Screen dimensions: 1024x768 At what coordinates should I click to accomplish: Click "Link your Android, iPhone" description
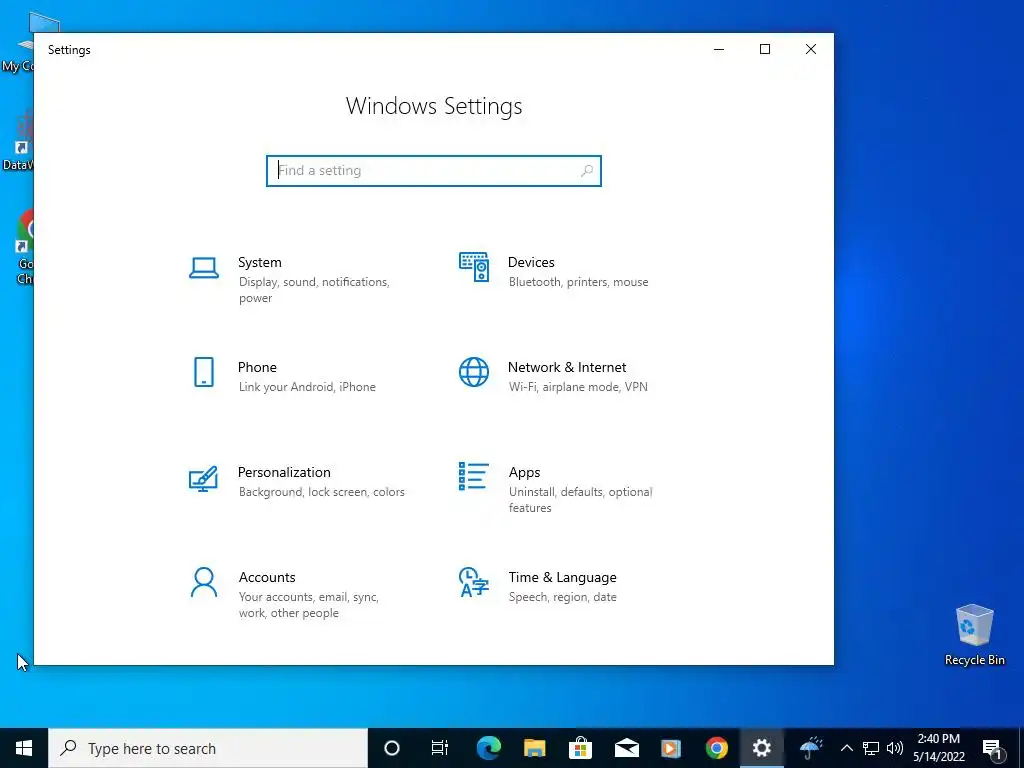tap(307, 387)
